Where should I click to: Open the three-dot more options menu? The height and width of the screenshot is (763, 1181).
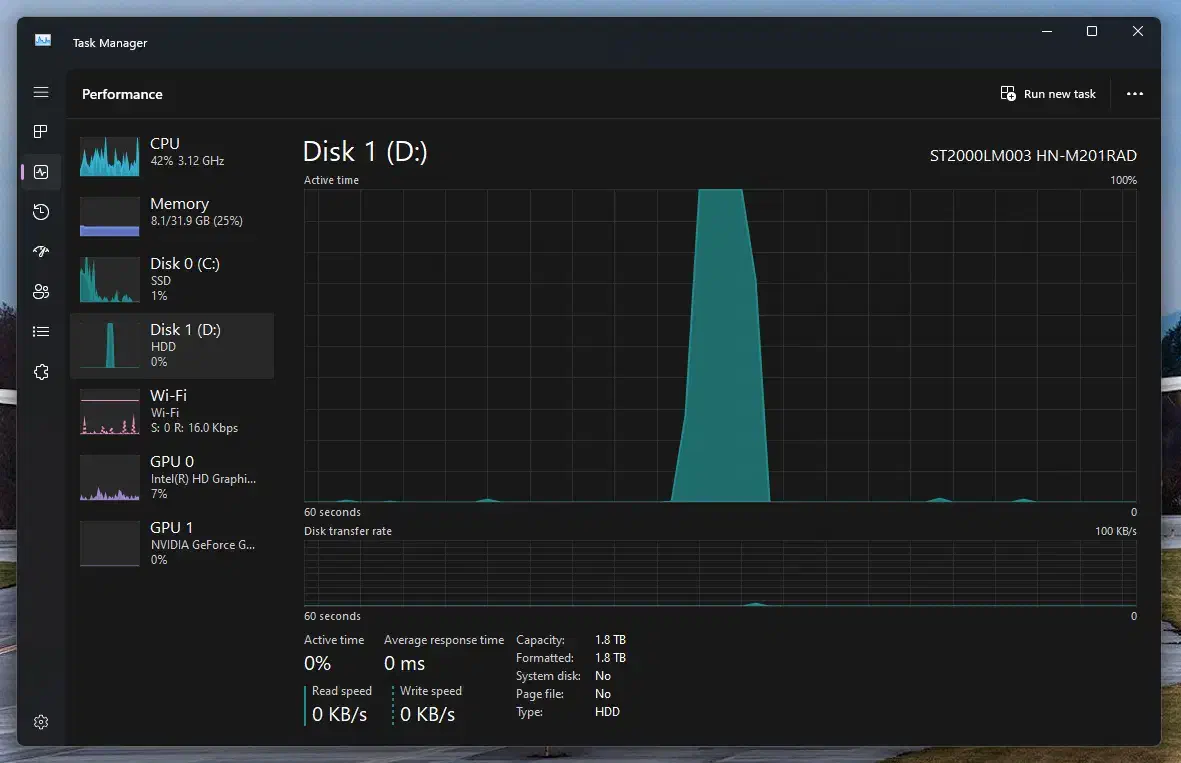[1134, 94]
